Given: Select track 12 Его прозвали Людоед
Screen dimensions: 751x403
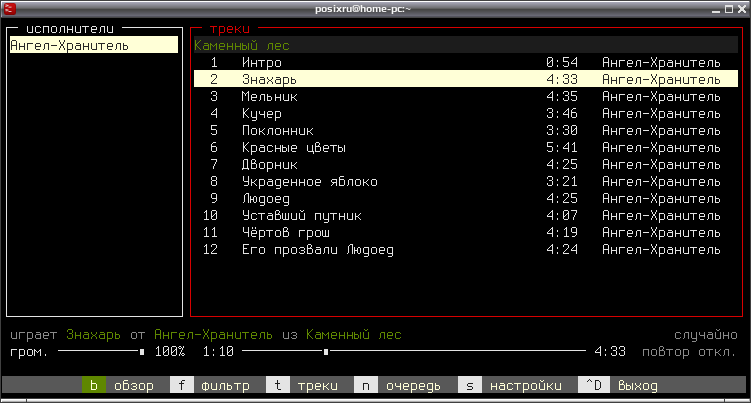Looking at the screenshot, I should pos(466,249).
